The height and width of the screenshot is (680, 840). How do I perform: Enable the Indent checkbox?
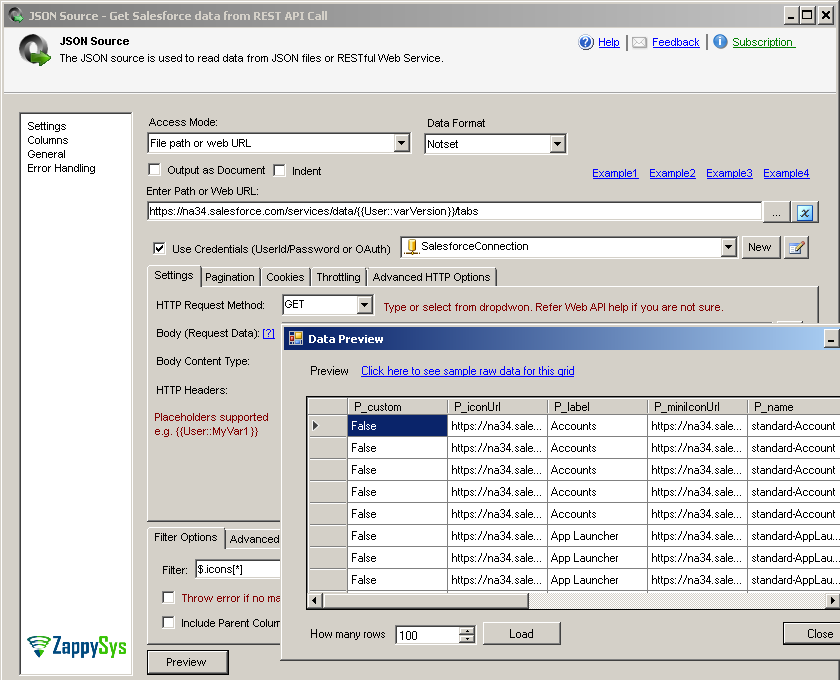point(279,170)
